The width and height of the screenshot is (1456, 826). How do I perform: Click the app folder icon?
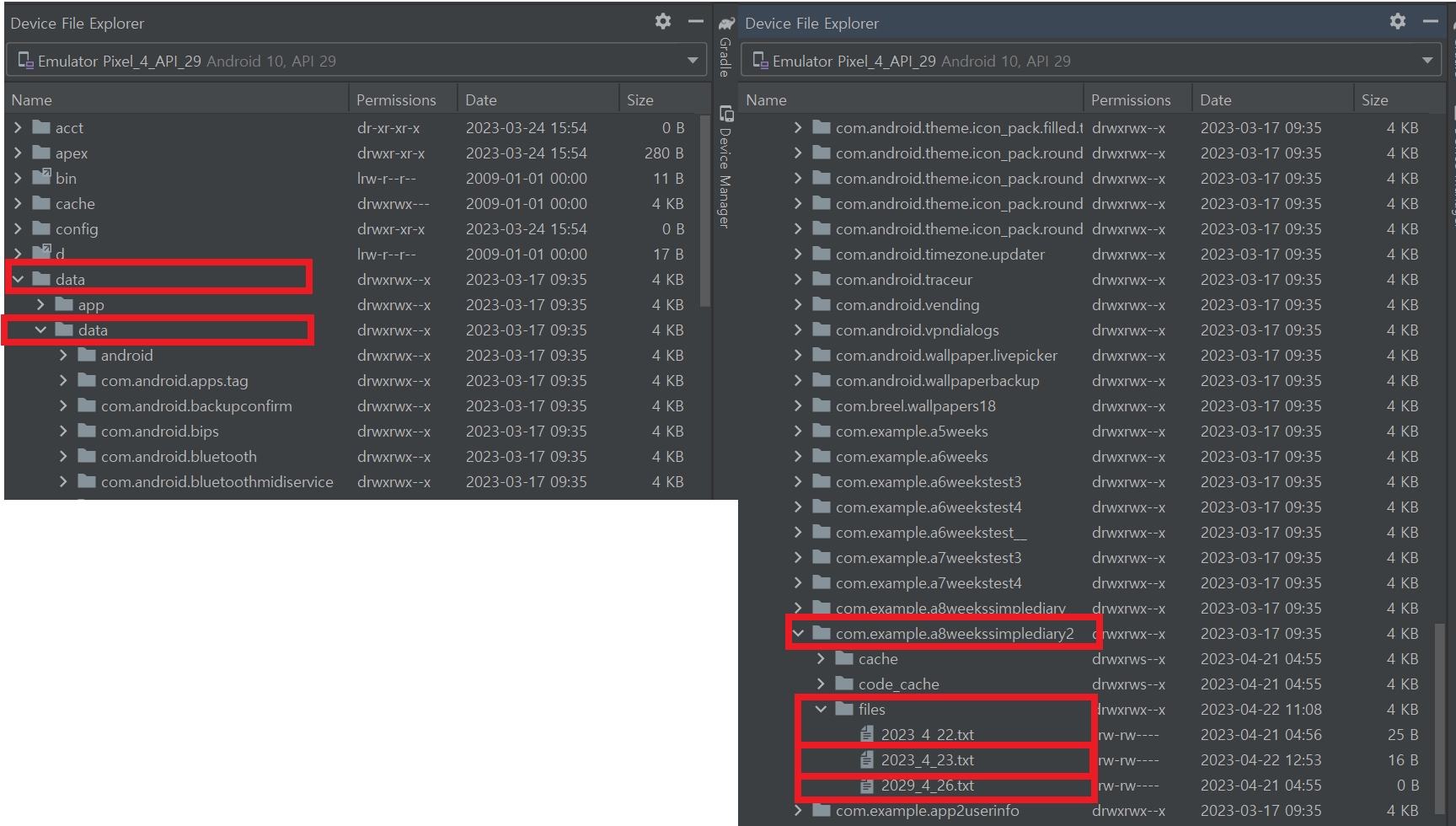pyautogui.click(x=64, y=304)
